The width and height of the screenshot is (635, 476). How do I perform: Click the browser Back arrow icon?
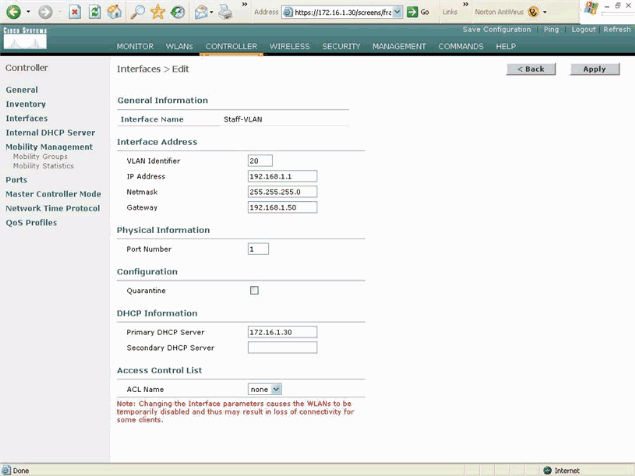pyautogui.click(x=13, y=12)
